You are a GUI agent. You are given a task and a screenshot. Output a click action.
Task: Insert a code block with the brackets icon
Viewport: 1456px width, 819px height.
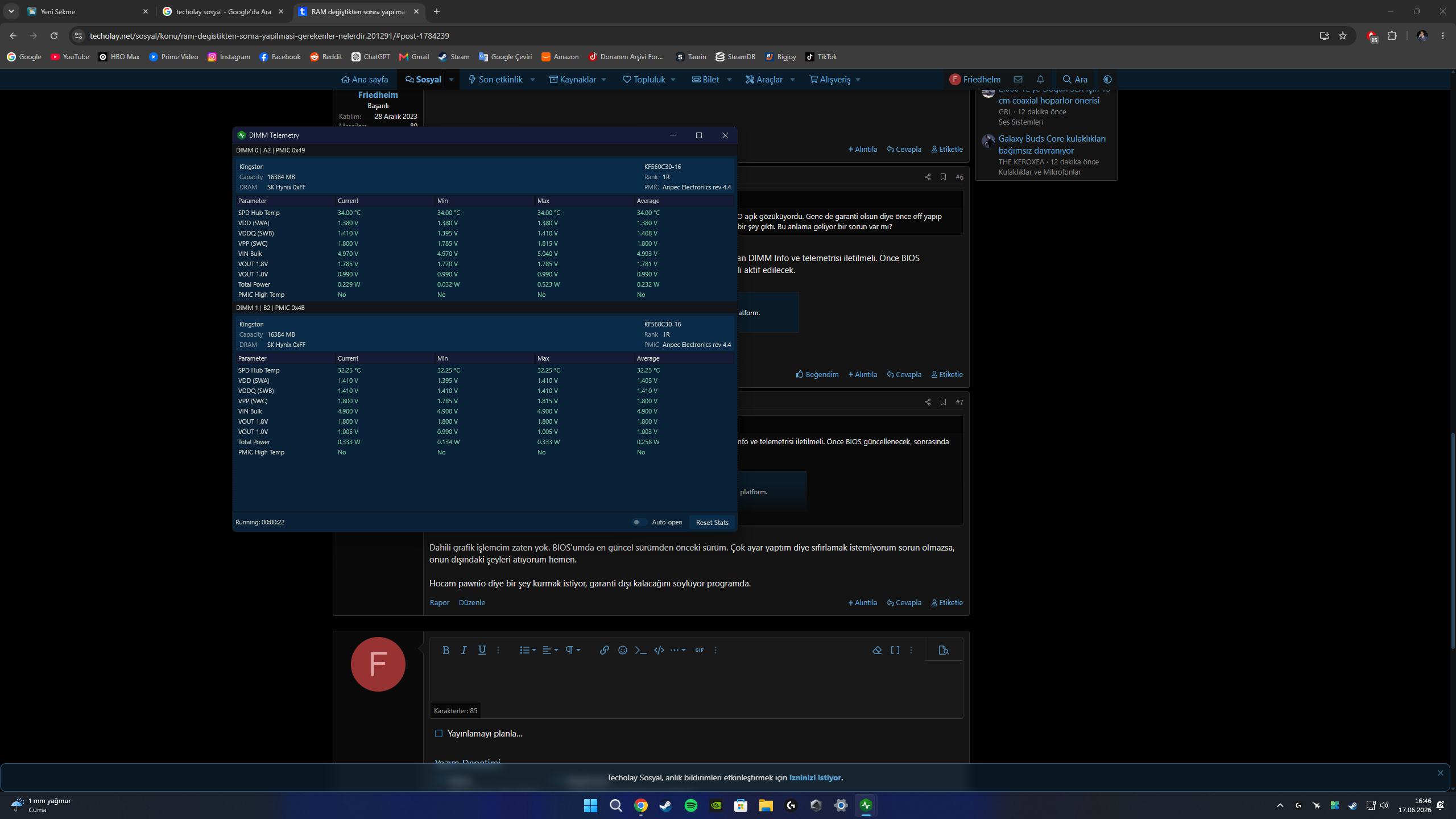coord(659,650)
